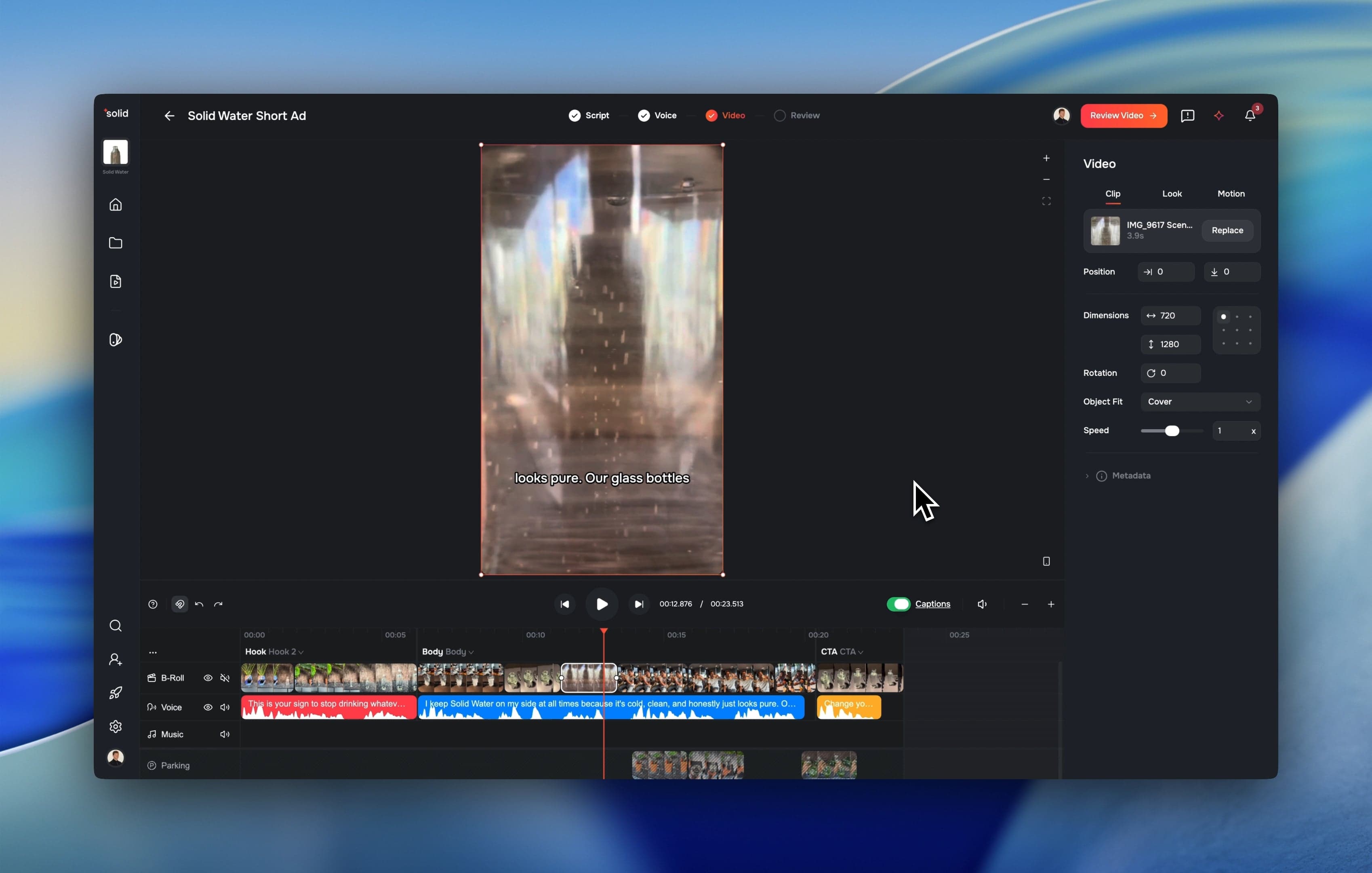Click the device preview icon under canvas

tap(1046, 561)
